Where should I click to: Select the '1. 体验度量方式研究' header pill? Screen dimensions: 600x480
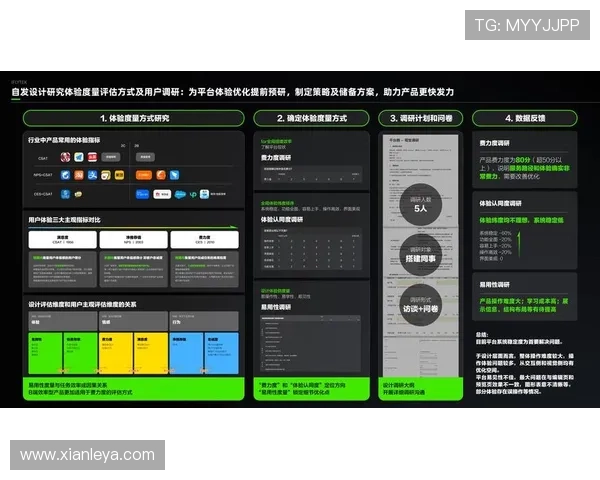134,118
